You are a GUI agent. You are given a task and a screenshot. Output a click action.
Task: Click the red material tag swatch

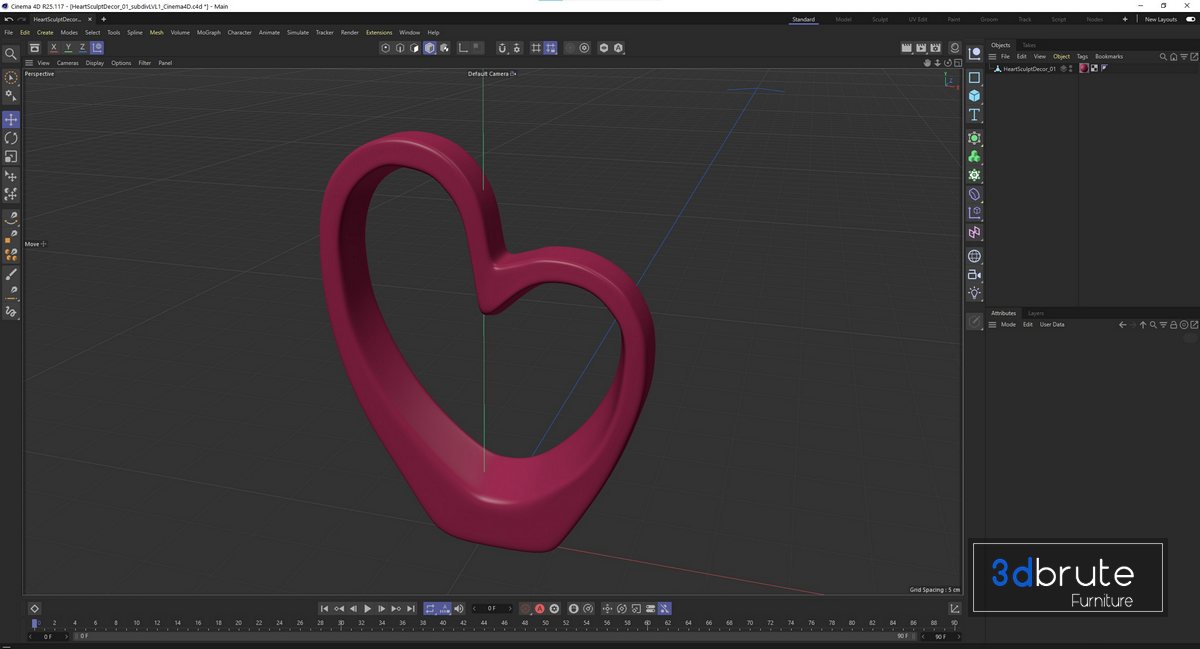coord(1084,69)
